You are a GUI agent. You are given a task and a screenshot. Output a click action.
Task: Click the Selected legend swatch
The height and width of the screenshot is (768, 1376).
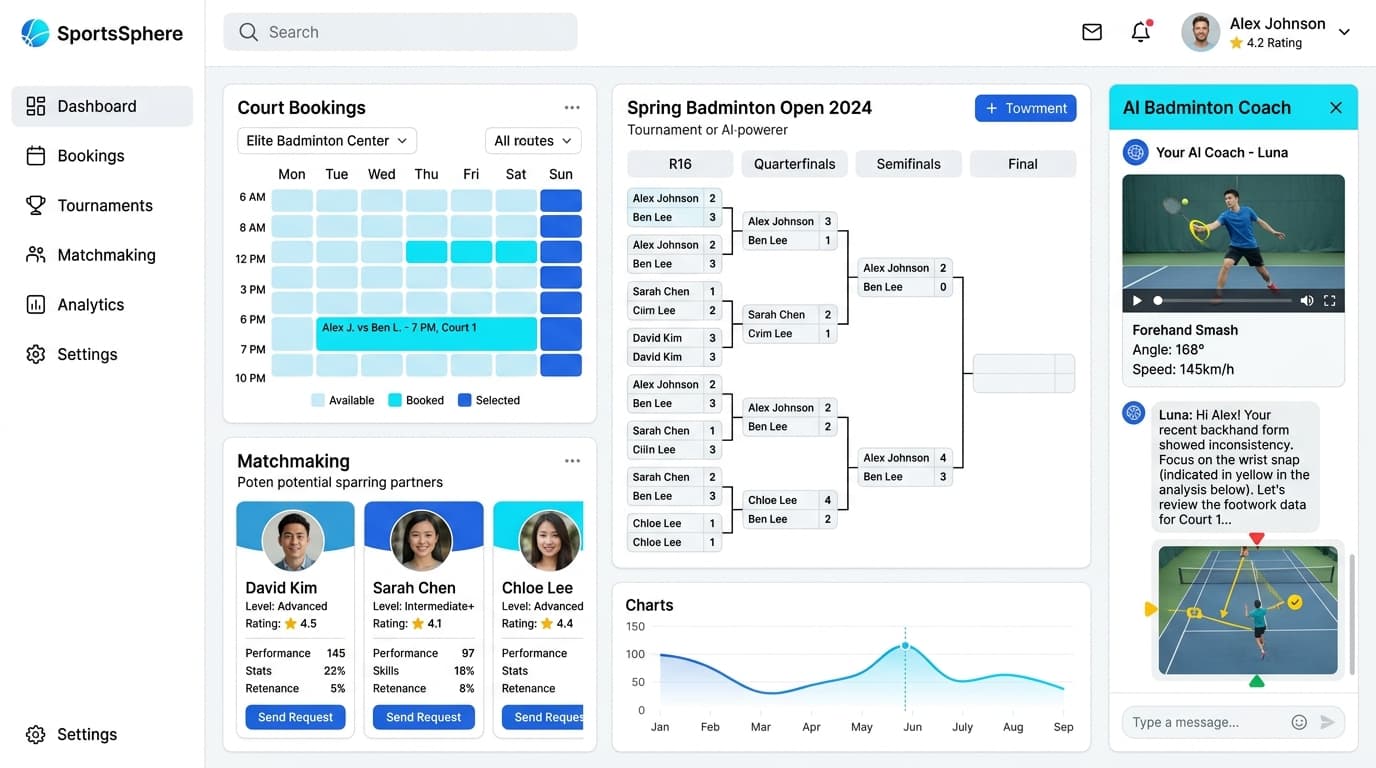464,400
